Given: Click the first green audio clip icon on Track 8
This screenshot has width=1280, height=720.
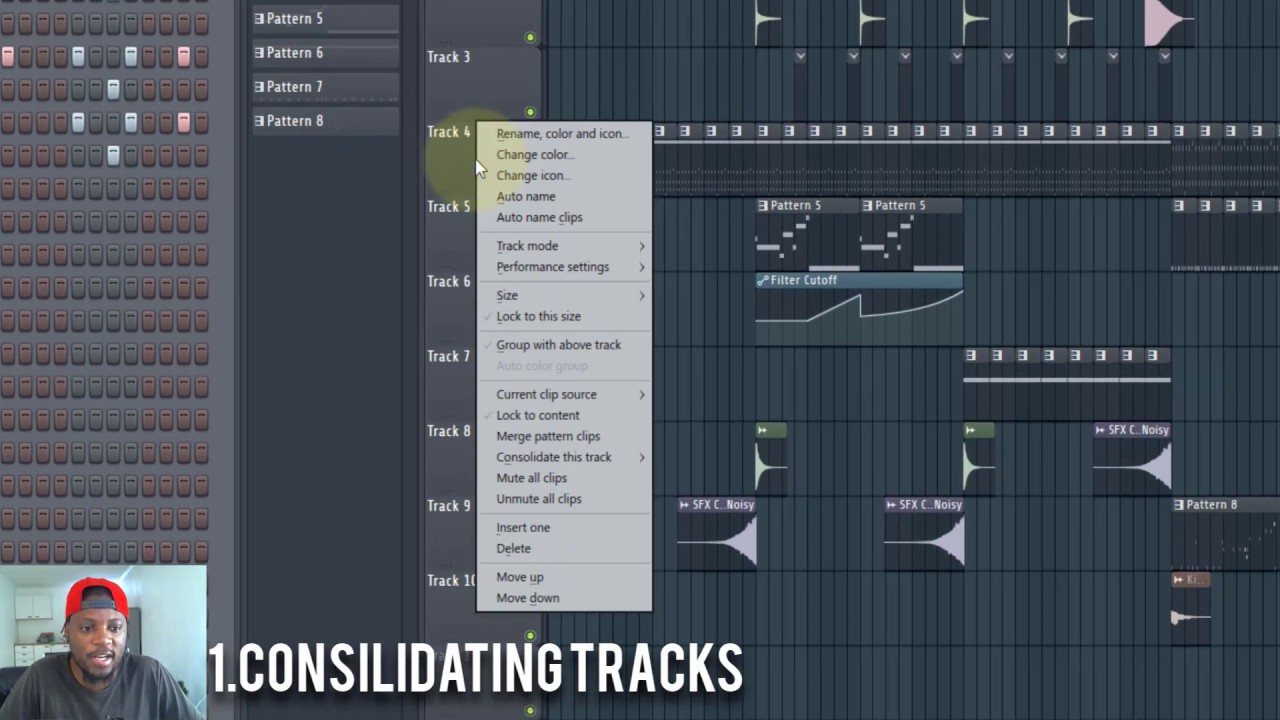Looking at the screenshot, I should 763,430.
